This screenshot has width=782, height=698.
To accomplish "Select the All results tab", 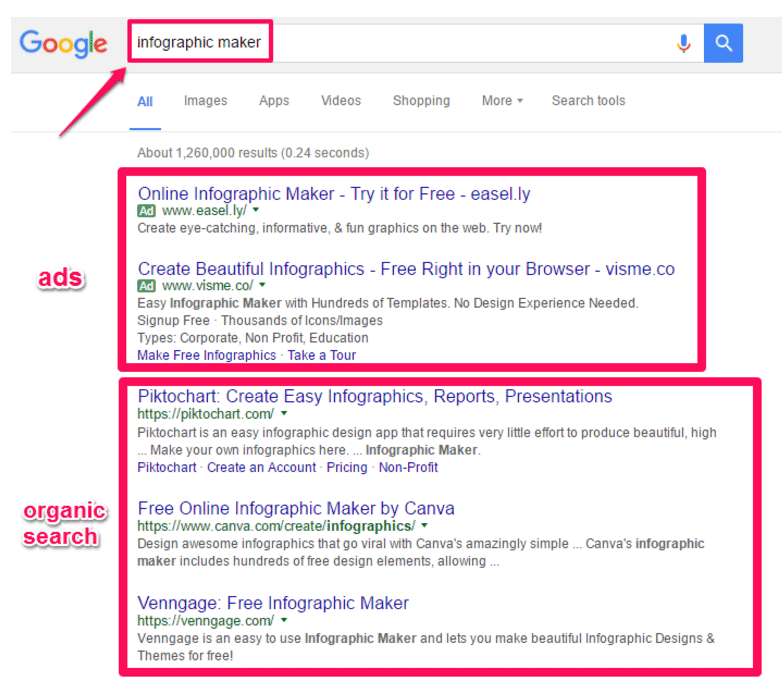I will click(145, 101).
